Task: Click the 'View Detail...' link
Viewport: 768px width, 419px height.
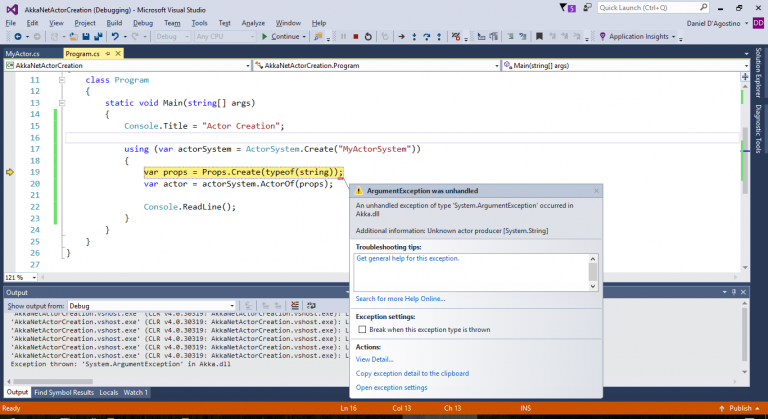Action: pos(374,359)
